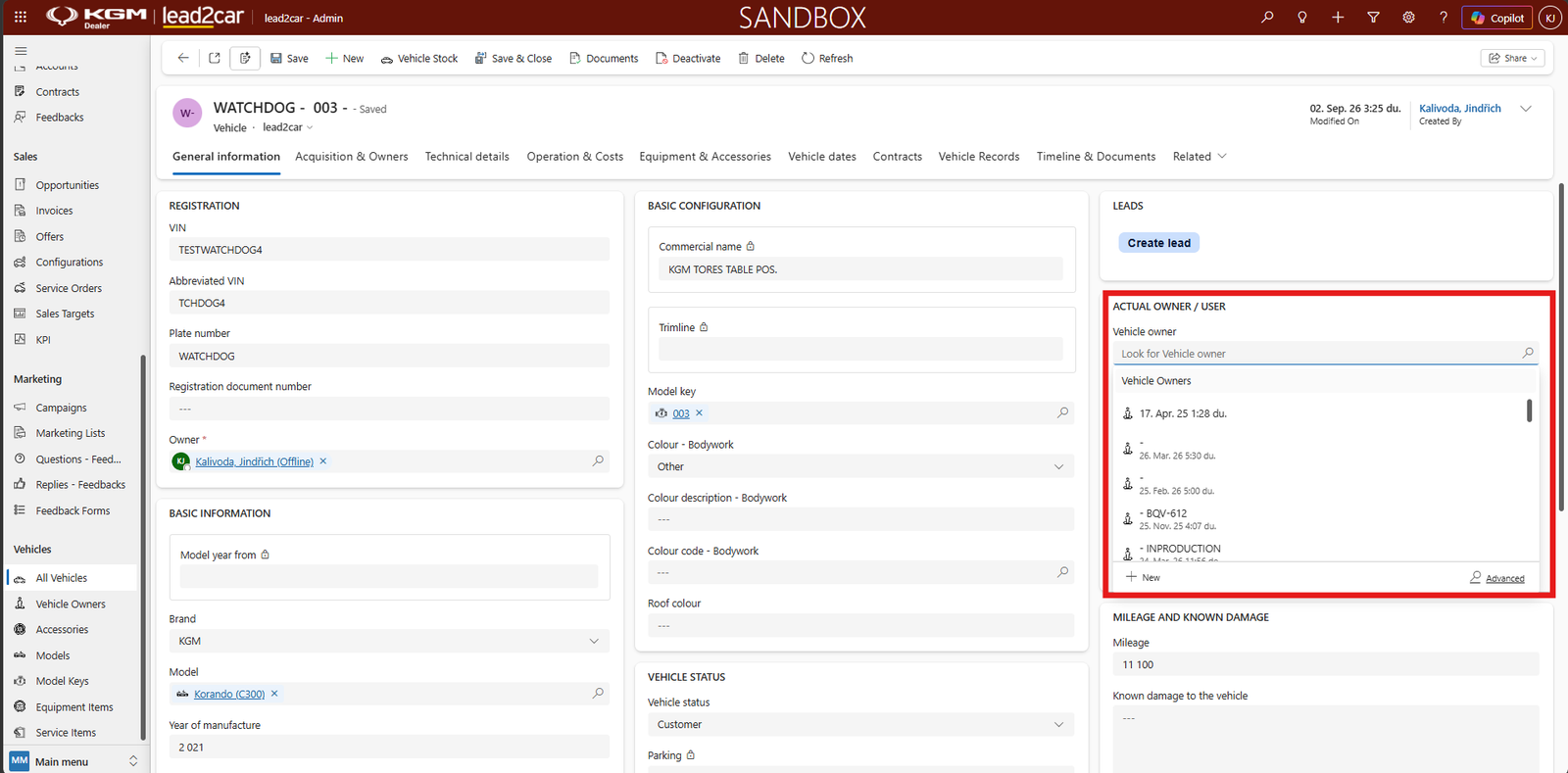Open the Vehicle Records tab
Image resolution: width=1568 pixels, height=773 pixels.
pyautogui.click(x=979, y=157)
